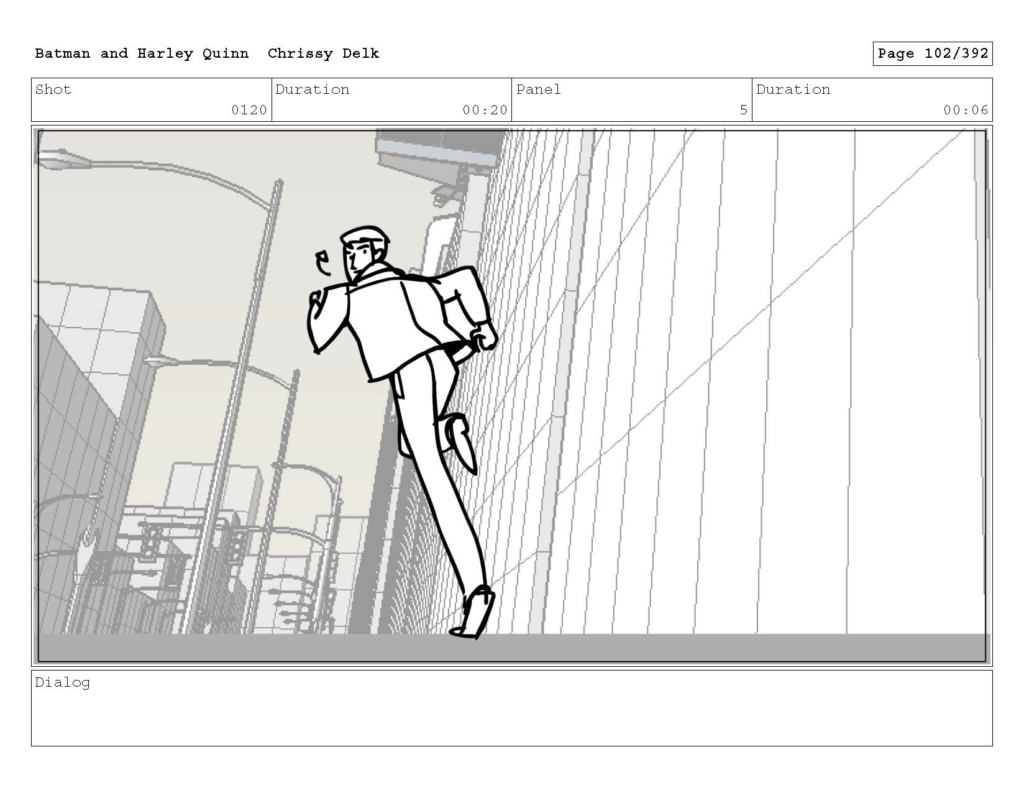Click the Panel field showing 5
The width and height of the screenshot is (1024, 793).
pyautogui.click(x=632, y=100)
